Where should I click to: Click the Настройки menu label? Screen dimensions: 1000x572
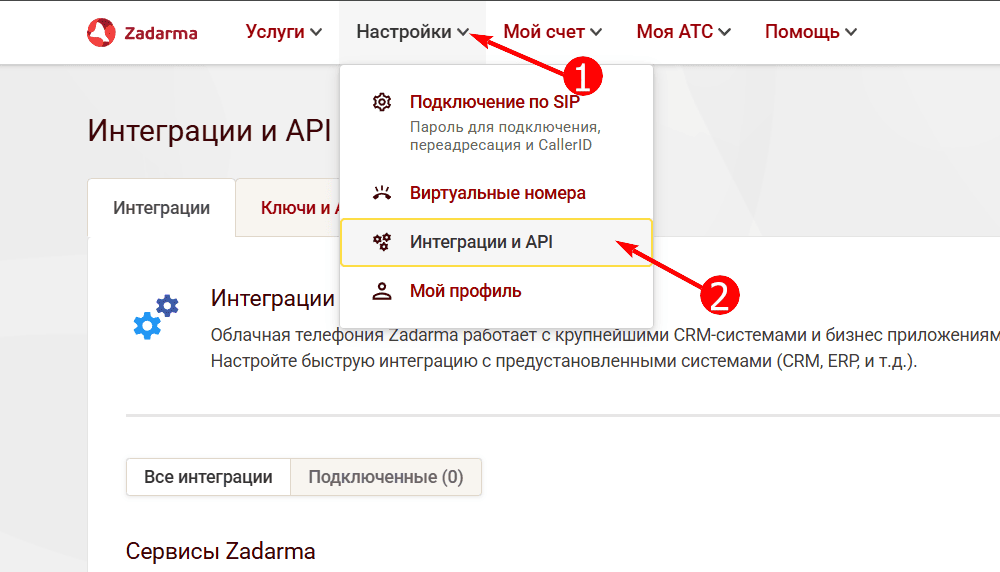pos(404,31)
